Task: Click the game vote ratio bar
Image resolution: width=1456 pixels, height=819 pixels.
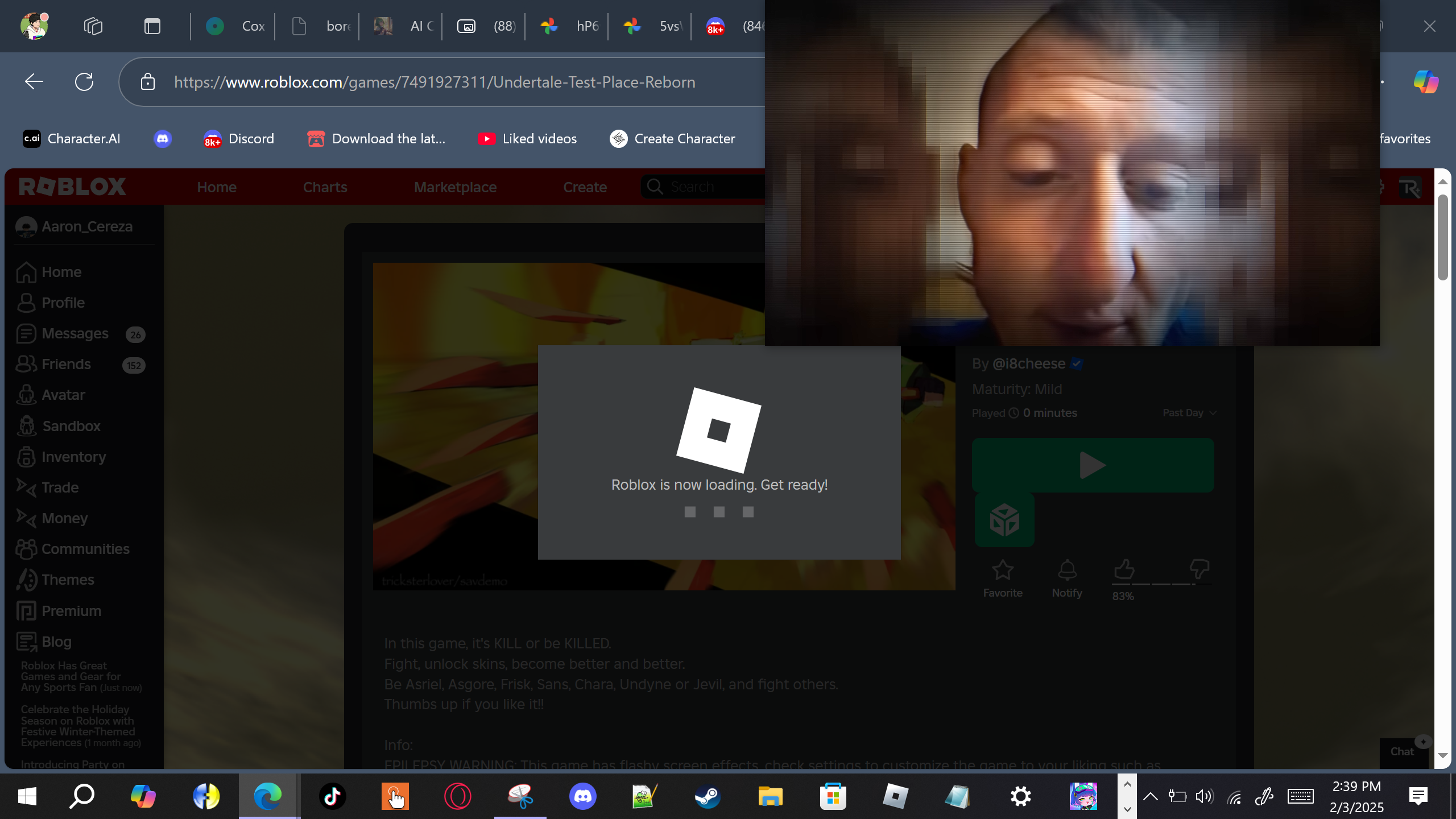Action: [1161, 584]
